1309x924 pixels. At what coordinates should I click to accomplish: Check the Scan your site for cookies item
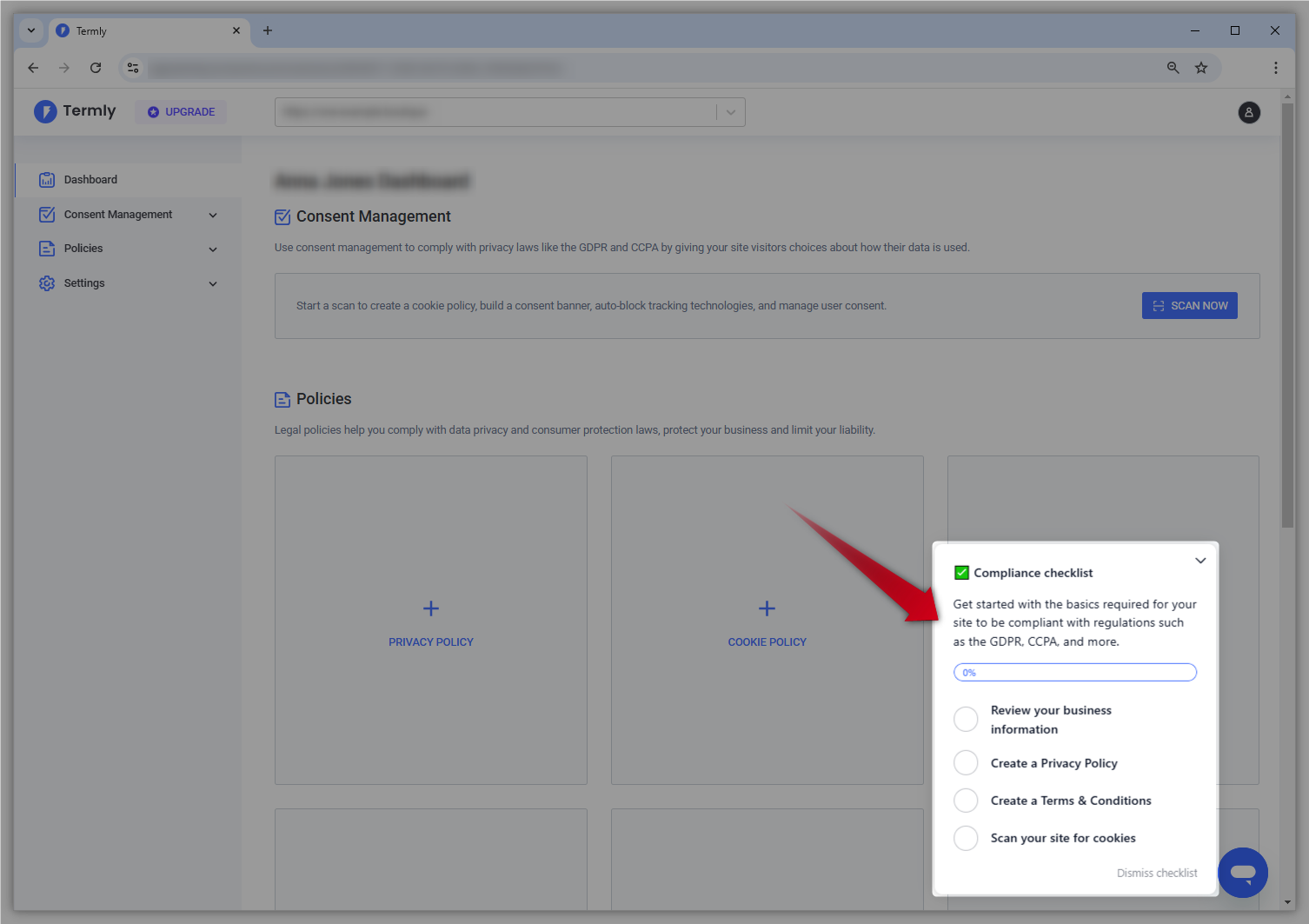tap(966, 838)
